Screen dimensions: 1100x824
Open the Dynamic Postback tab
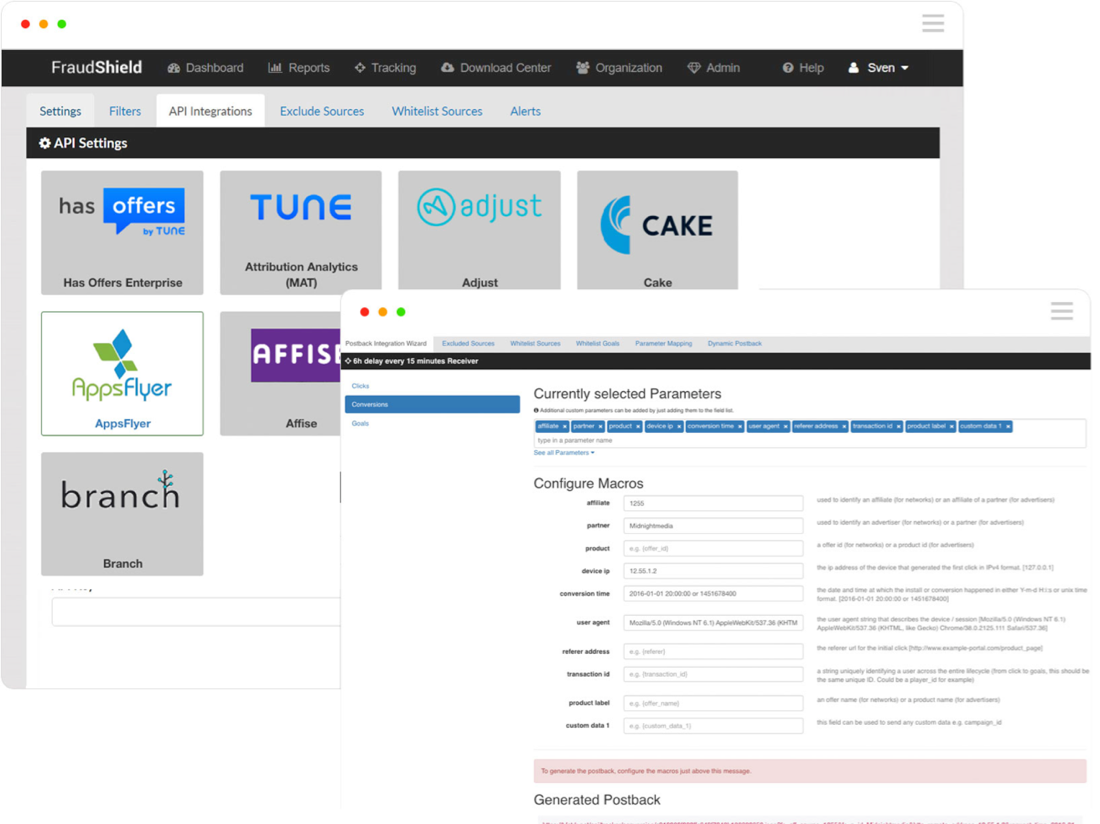[735, 344]
